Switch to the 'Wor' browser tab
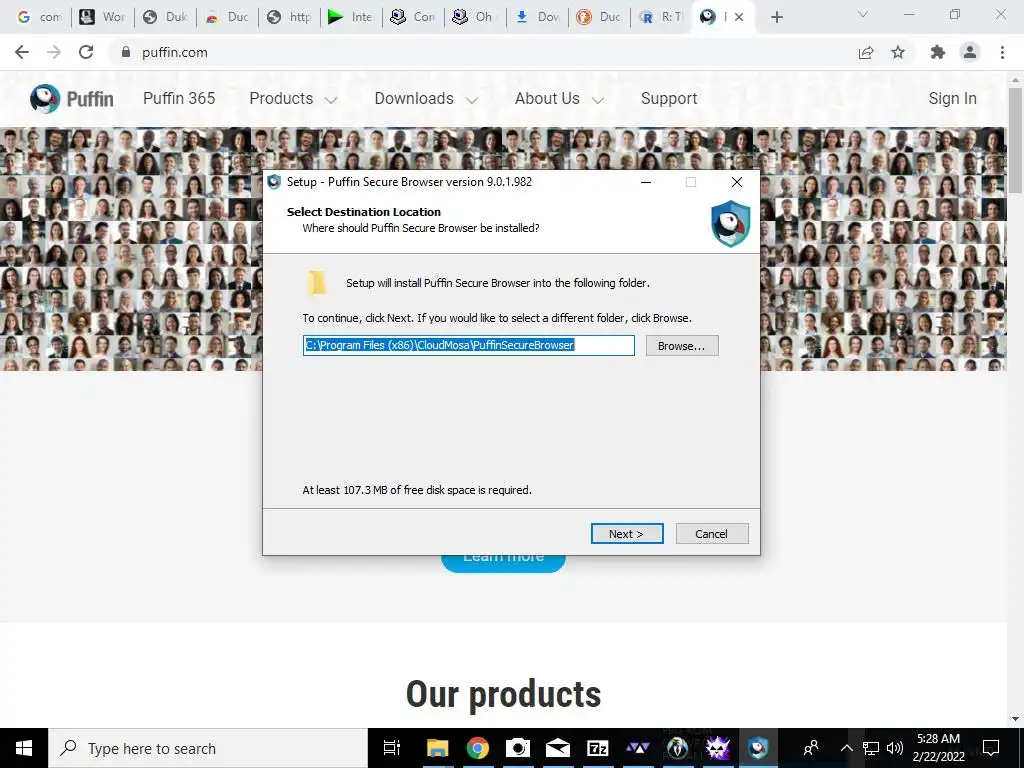This screenshot has width=1024, height=768. click(103, 17)
